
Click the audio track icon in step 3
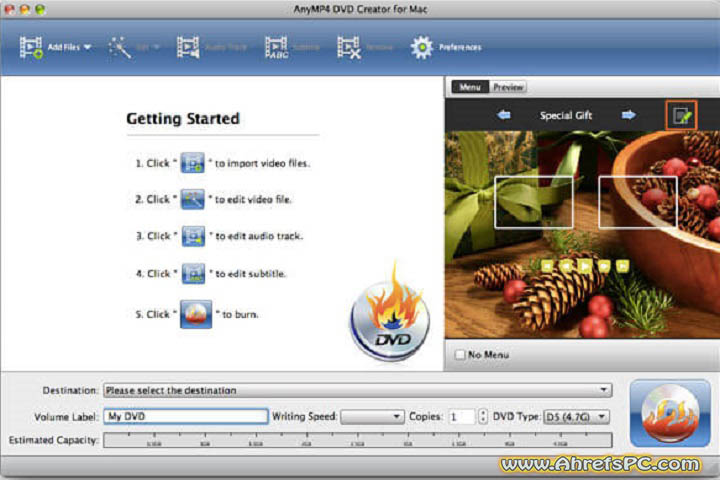[x=193, y=236]
